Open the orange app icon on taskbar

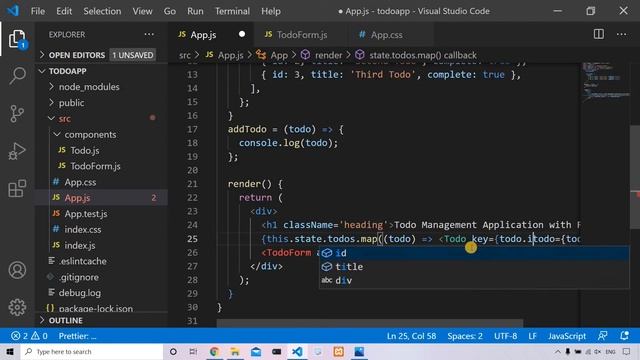(338, 351)
